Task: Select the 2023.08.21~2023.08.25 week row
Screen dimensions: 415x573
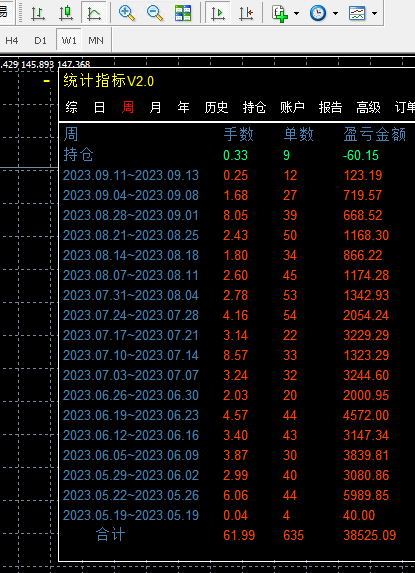Action: tap(131, 235)
